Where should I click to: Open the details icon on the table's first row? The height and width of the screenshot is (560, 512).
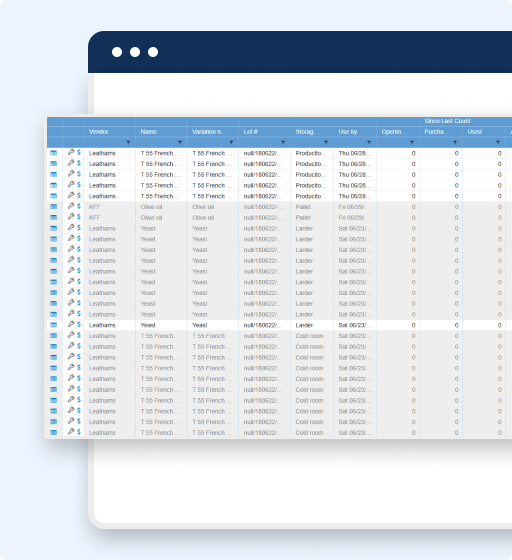[54, 153]
